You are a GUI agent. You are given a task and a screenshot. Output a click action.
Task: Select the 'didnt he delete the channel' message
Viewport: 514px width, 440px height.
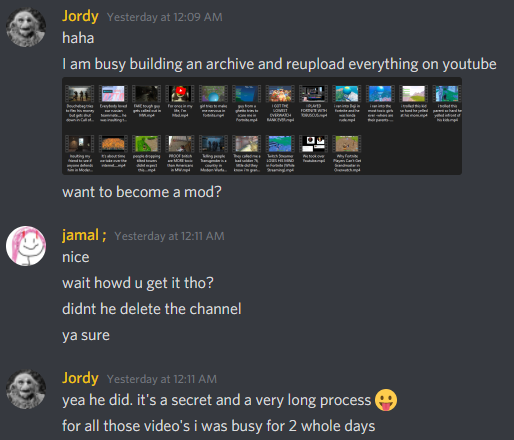click(x=152, y=309)
